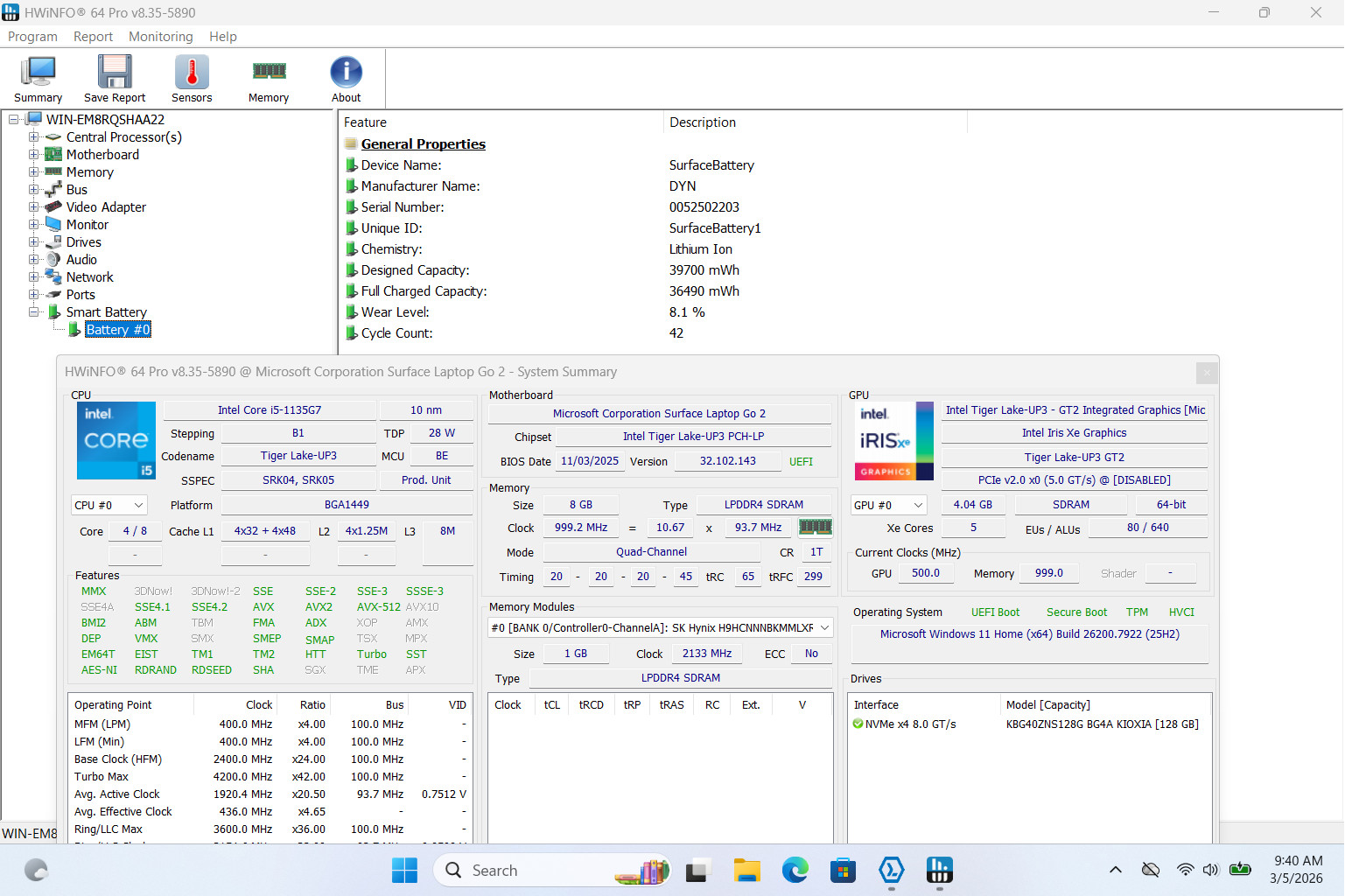The width and height of the screenshot is (1345, 896).
Task: Open the Summary toolbar button
Action: click(38, 80)
